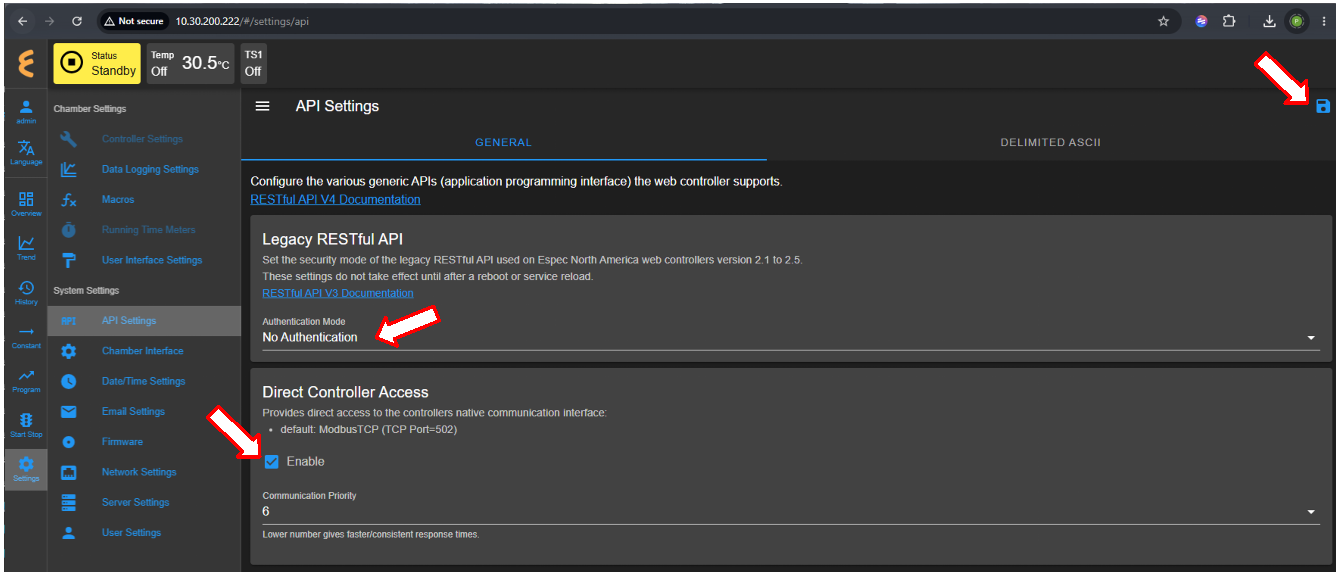1338x573 pixels.
Task: Expand the Communication Priority dropdown arrow
Action: (x=1311, y=512)
